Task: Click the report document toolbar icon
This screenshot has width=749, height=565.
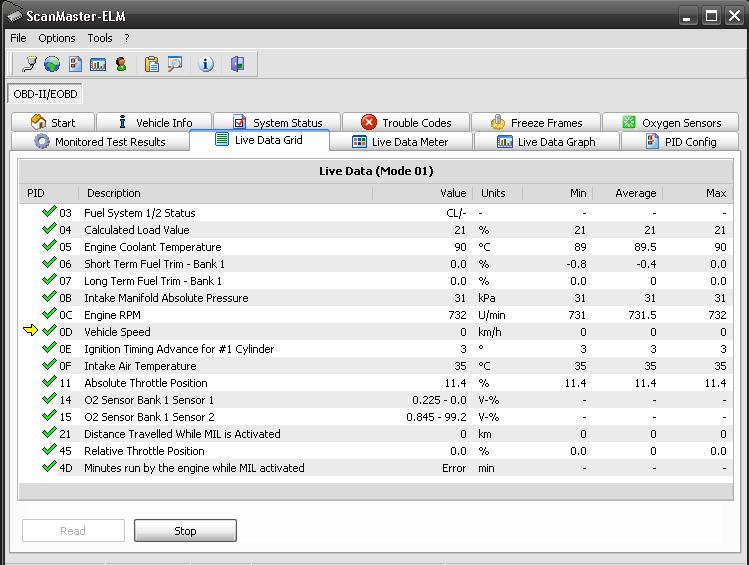Action: pos(75,64)
